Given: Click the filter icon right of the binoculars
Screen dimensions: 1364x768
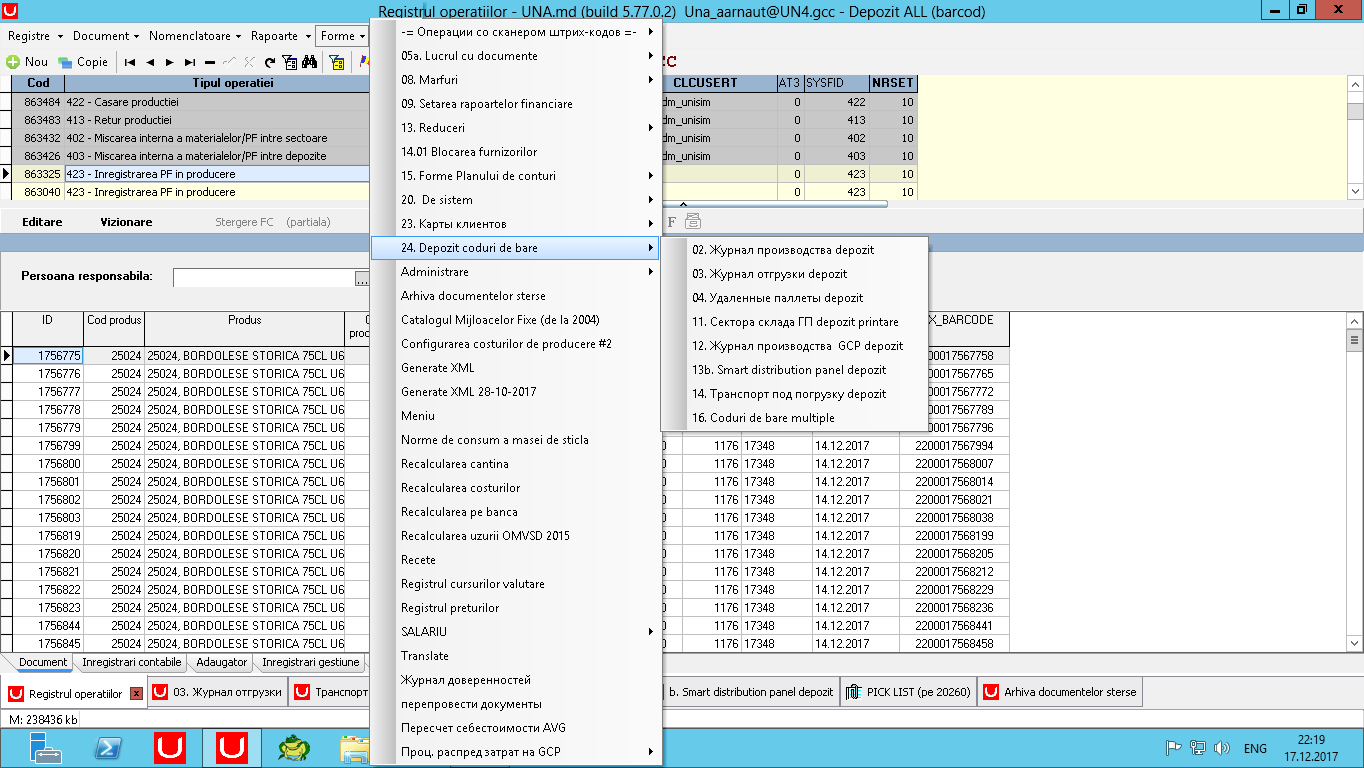Looking at the screenshot, I should (x=337, y=62).
